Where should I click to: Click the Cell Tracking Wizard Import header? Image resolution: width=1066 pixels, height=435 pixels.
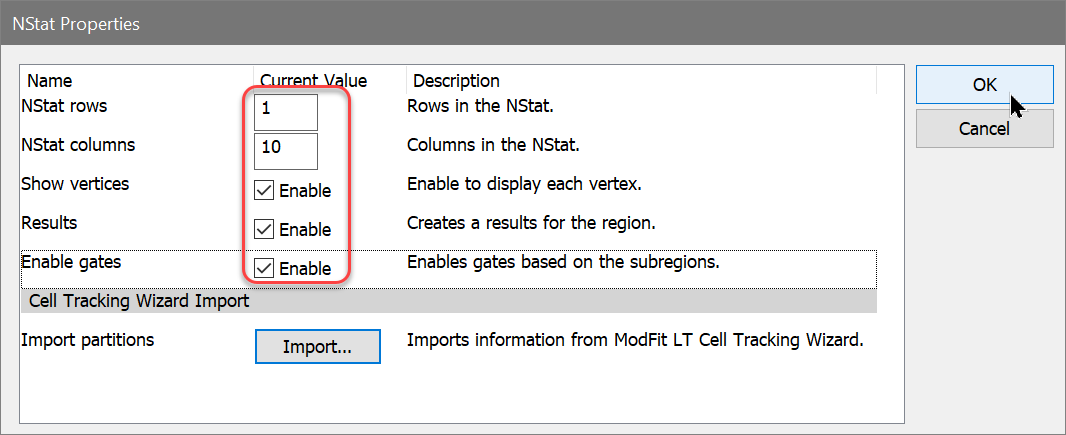139,300
